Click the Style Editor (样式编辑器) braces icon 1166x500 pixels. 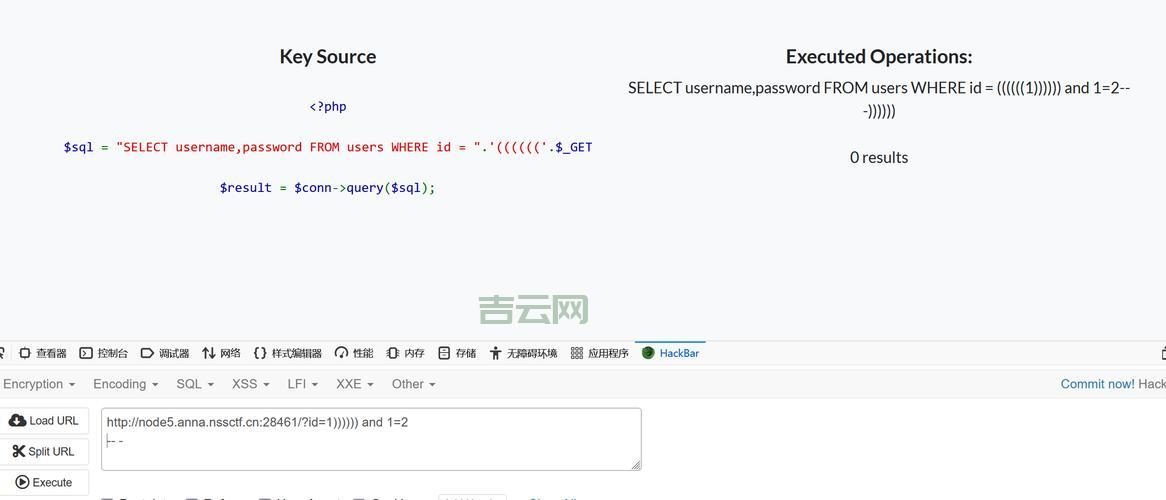click(x=260, y=353)
